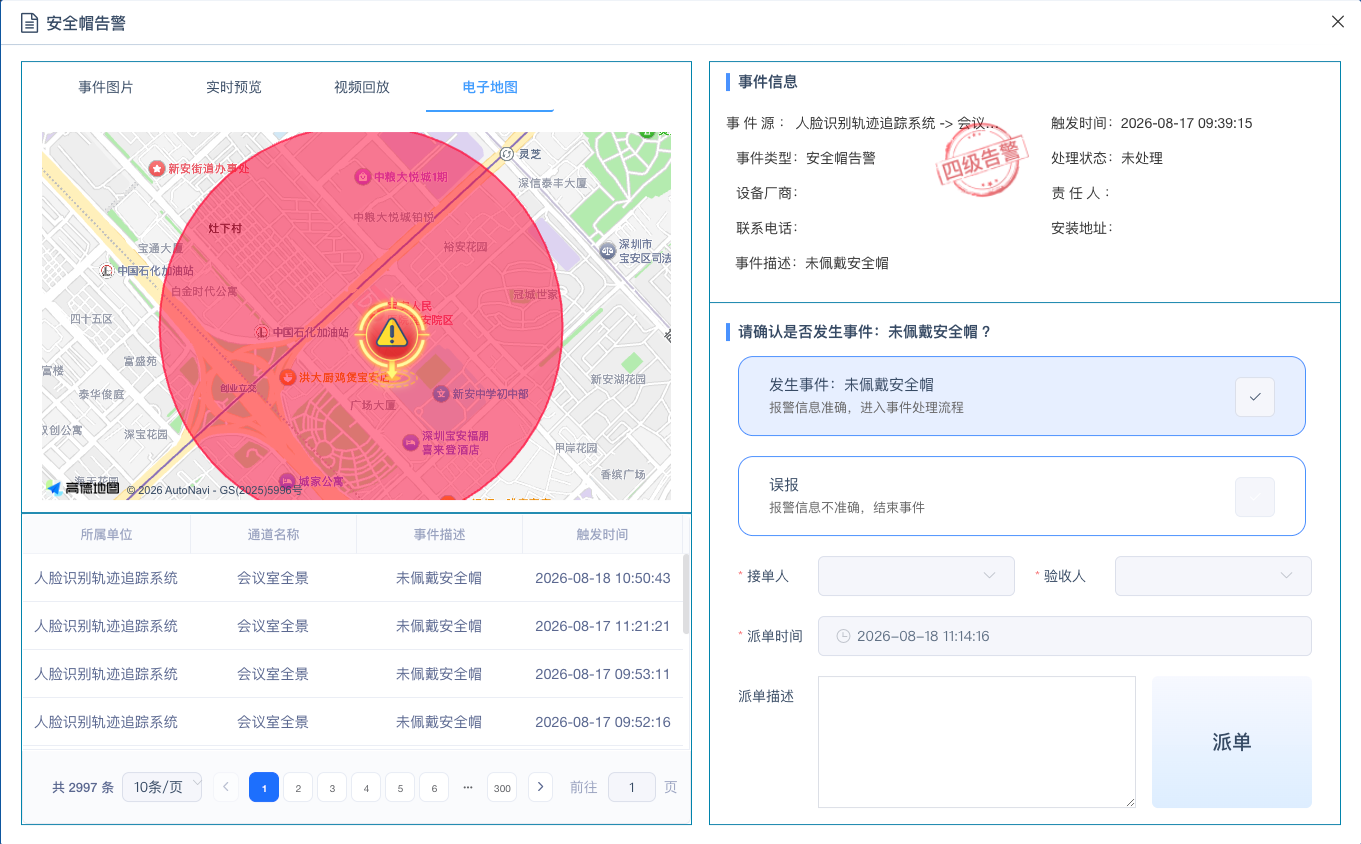Go to previous page arrow
The image size is (1361, 844).
click(226, 787)
